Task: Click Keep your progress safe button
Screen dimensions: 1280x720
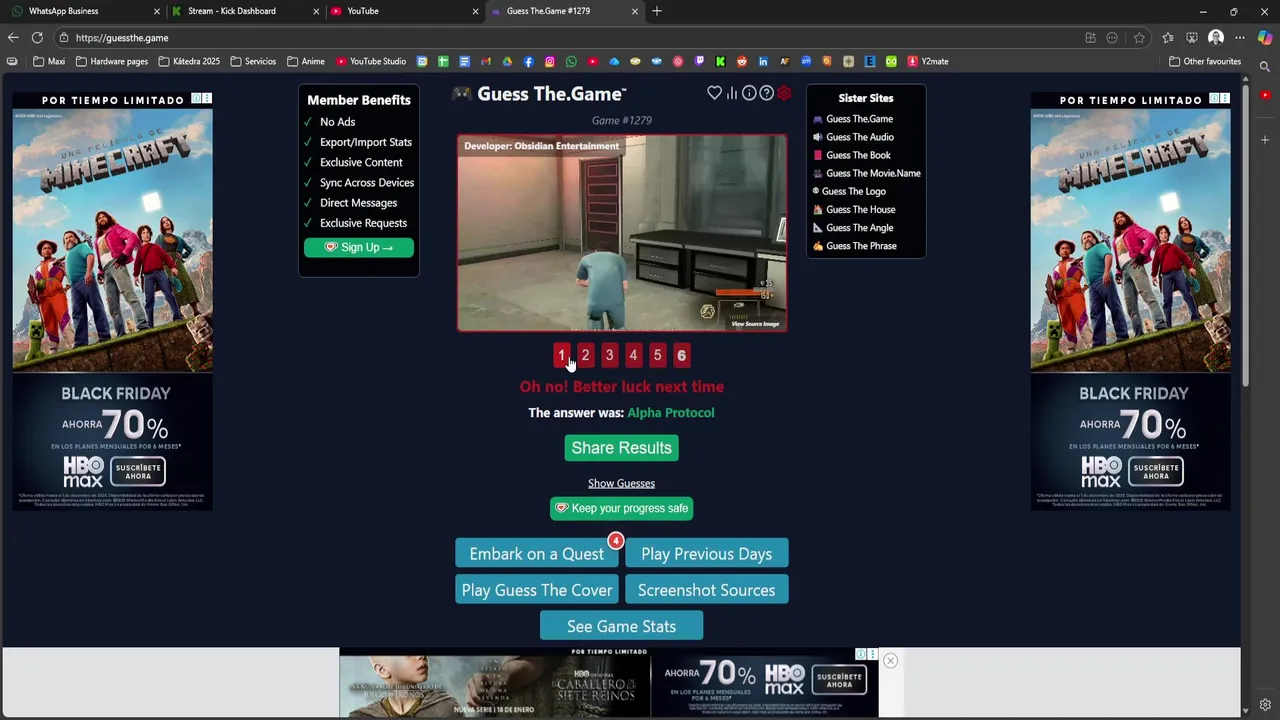Action: 621,508
